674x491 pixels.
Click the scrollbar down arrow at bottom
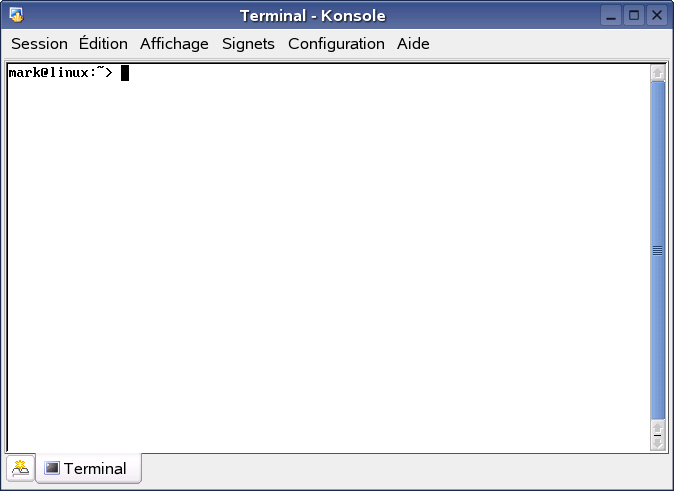point(658,443)
